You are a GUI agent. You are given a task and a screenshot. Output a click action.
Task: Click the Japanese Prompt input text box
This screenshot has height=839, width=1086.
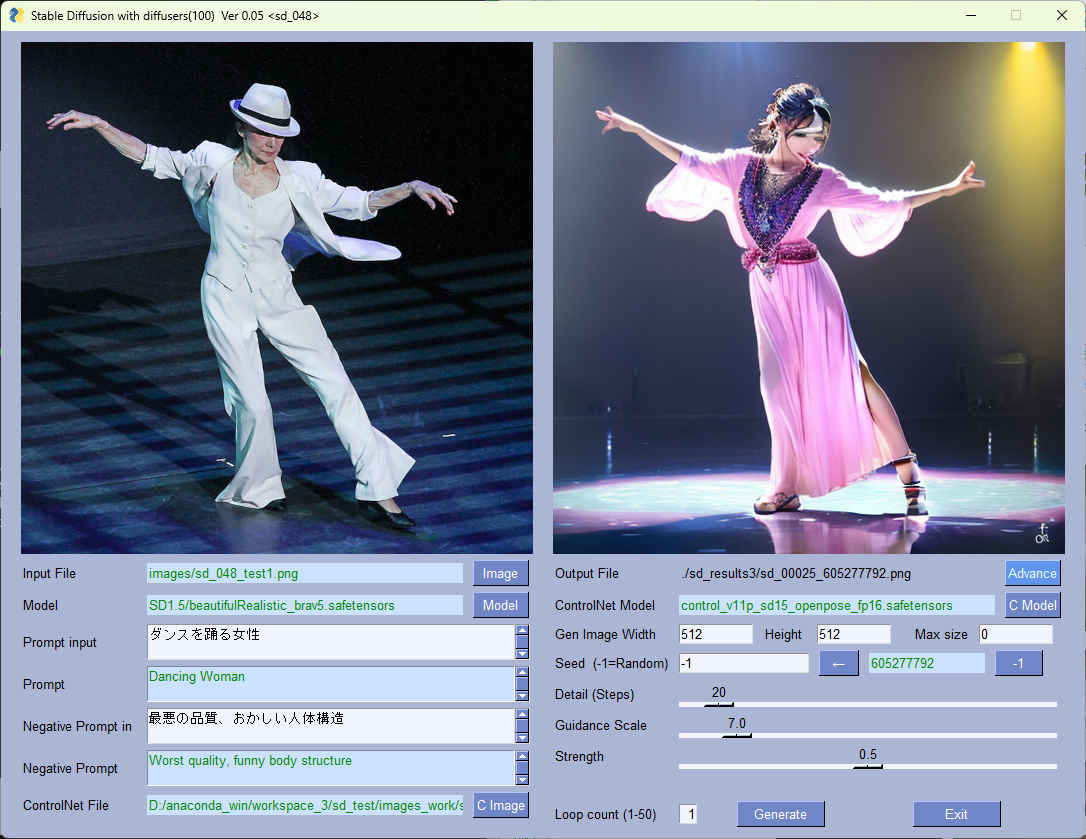tap(330, 642)
